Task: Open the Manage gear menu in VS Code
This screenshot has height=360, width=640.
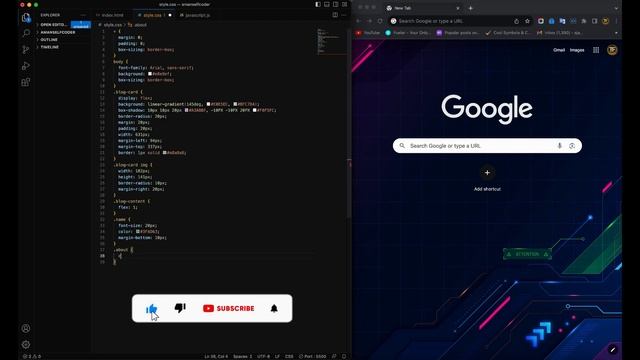Action: click(26, 344)
